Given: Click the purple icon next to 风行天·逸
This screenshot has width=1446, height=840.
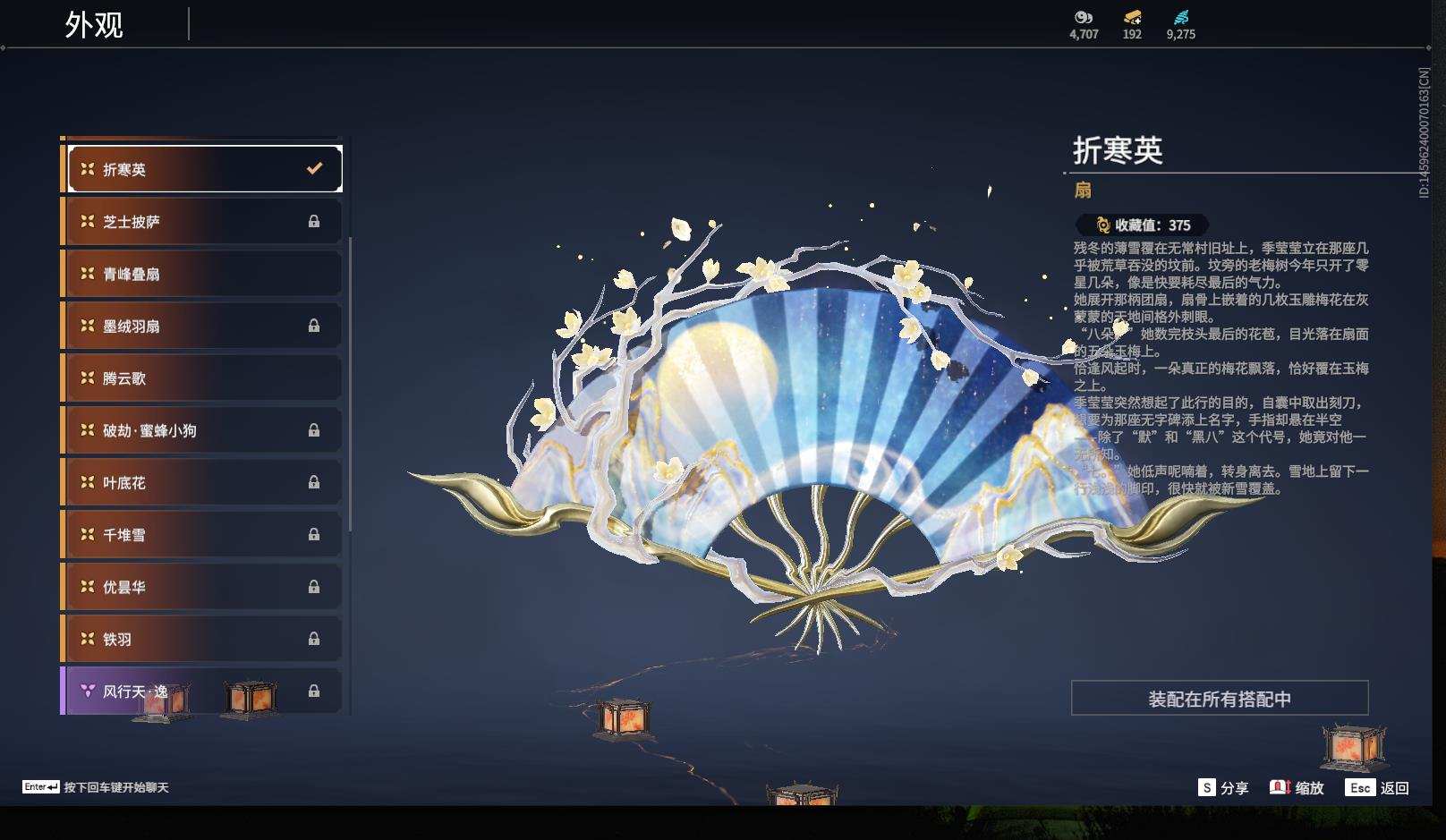Looking at the screenshot, I should pos(86,690).
